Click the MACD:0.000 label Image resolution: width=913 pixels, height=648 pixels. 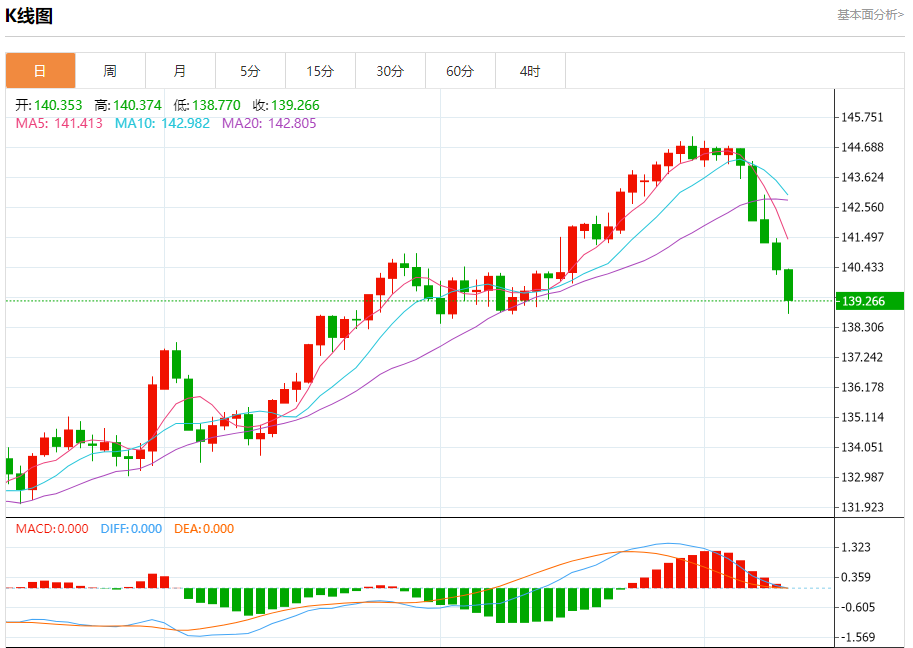tap(52, 529)
